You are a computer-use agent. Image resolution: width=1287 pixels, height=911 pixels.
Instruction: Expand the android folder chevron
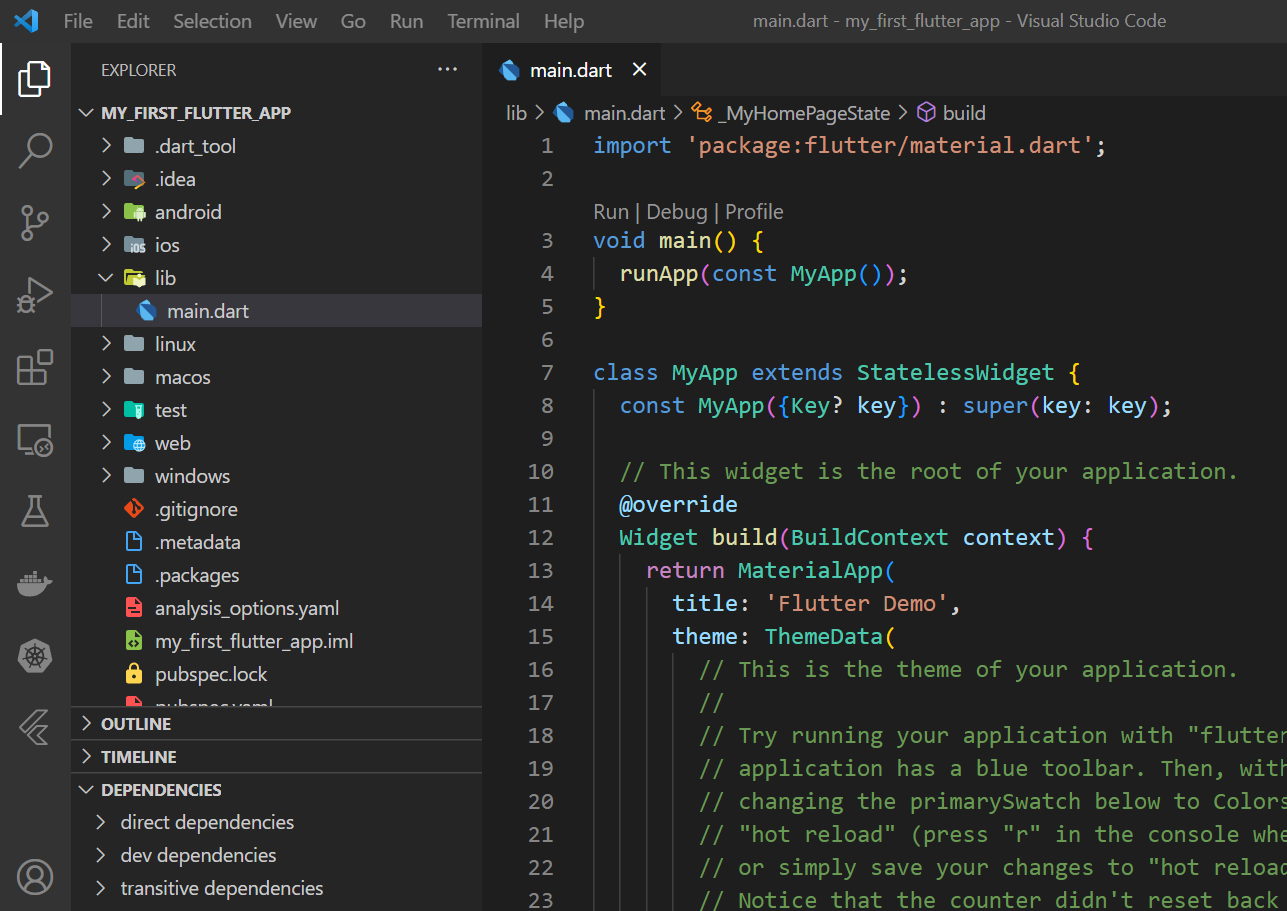[106, 212]
